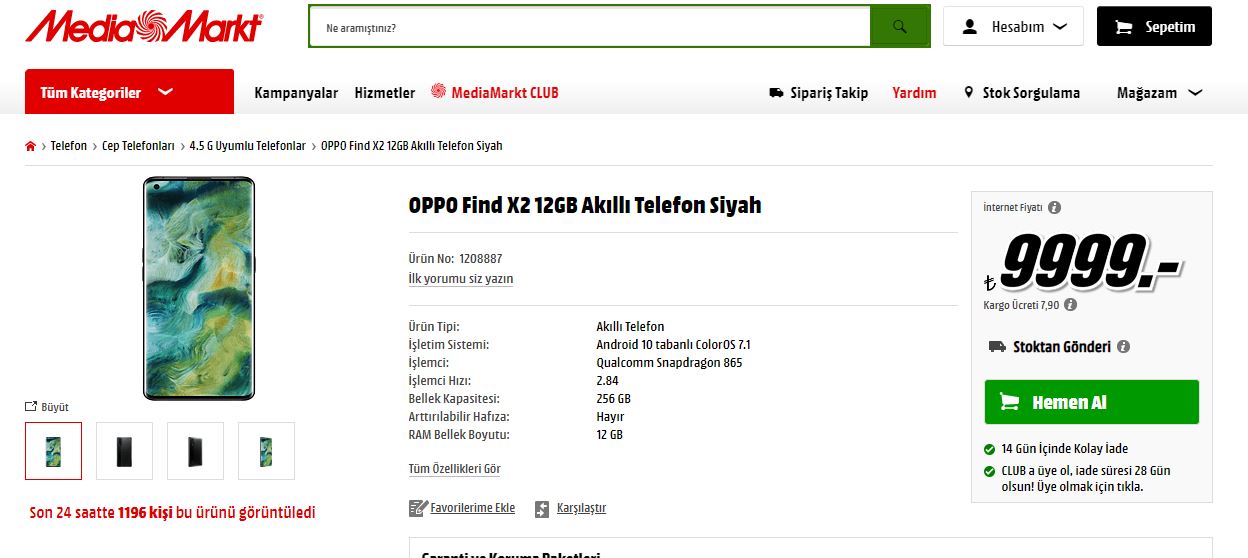
Task: Click the last breadcrumb OPPO Find X2 Siyah
Action: pyautogui.click(x=412, y=146)
